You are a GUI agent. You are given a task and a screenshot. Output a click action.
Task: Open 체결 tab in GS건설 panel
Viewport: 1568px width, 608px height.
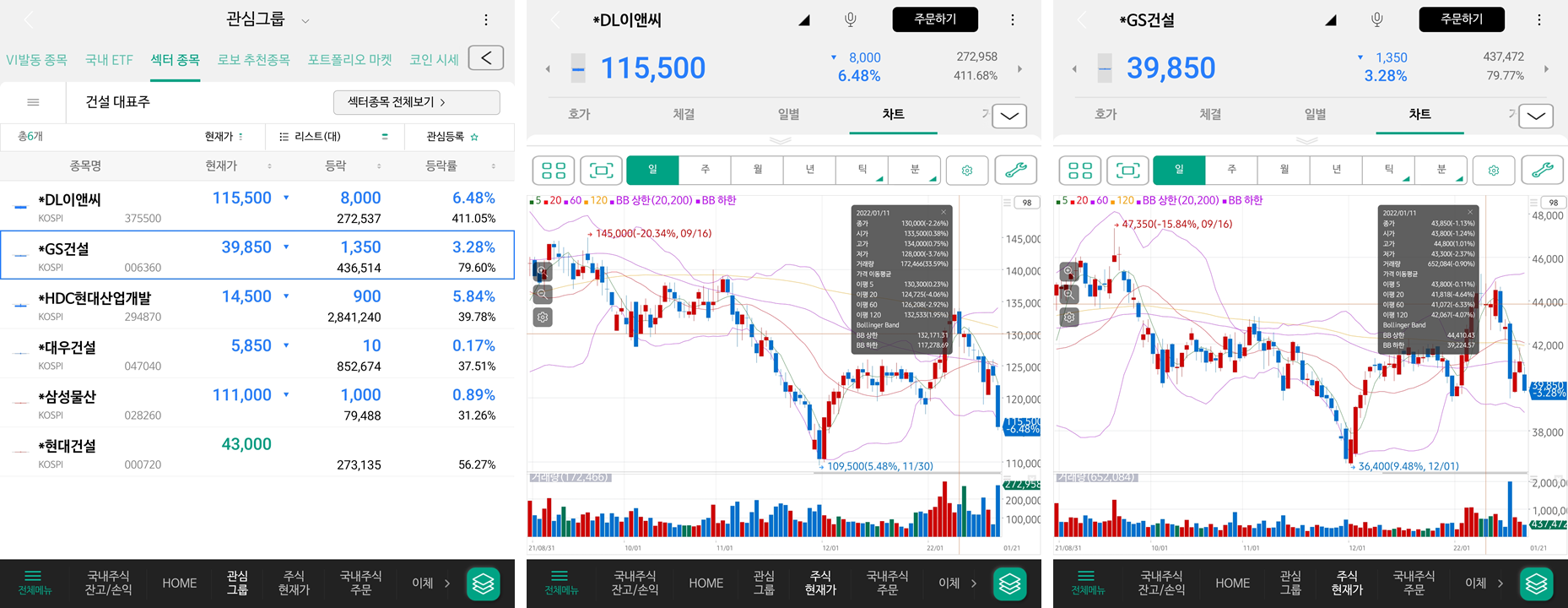point(1210,114)
